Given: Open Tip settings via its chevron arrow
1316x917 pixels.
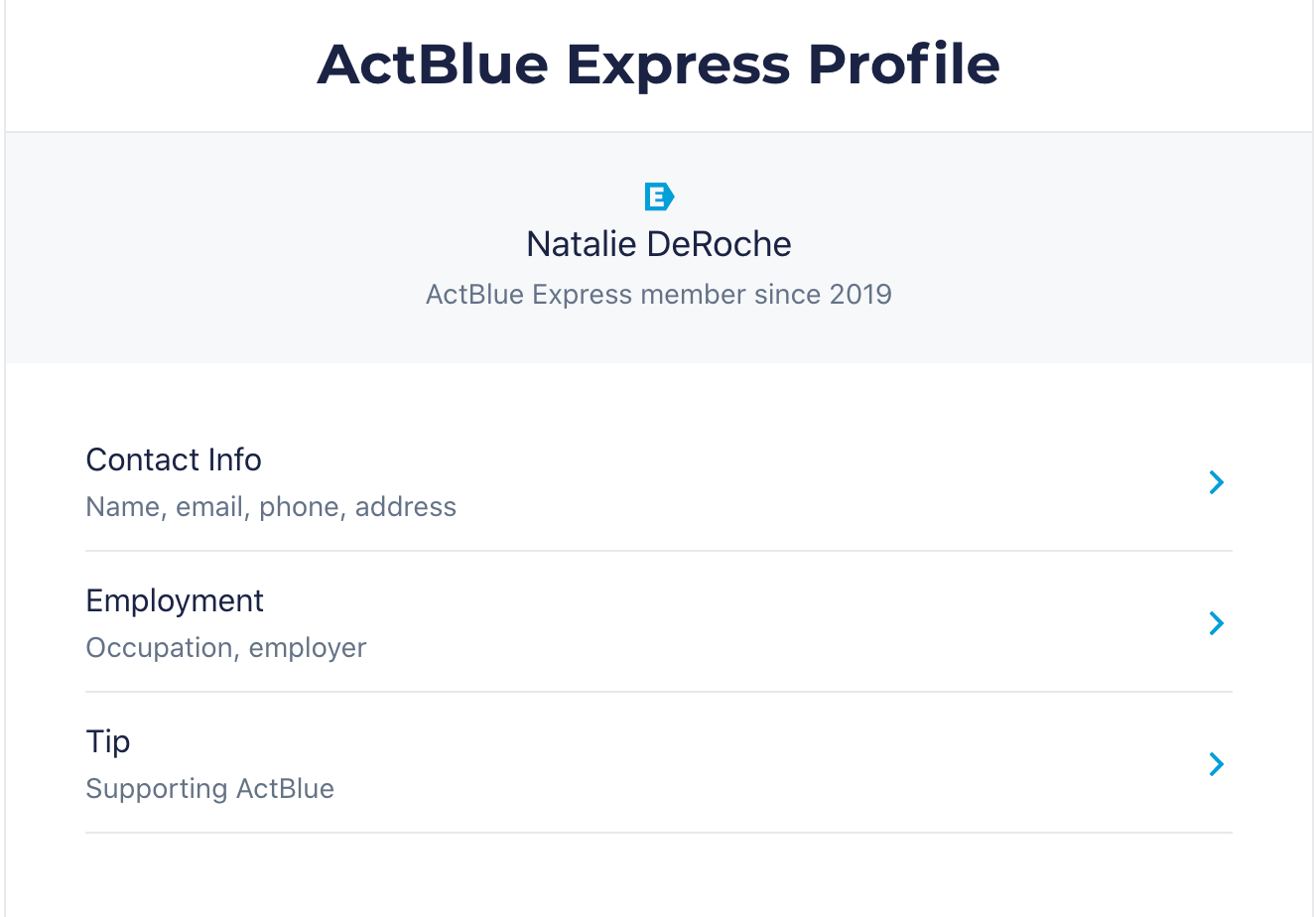Looking at the screenshot, I should [1216, 764].
